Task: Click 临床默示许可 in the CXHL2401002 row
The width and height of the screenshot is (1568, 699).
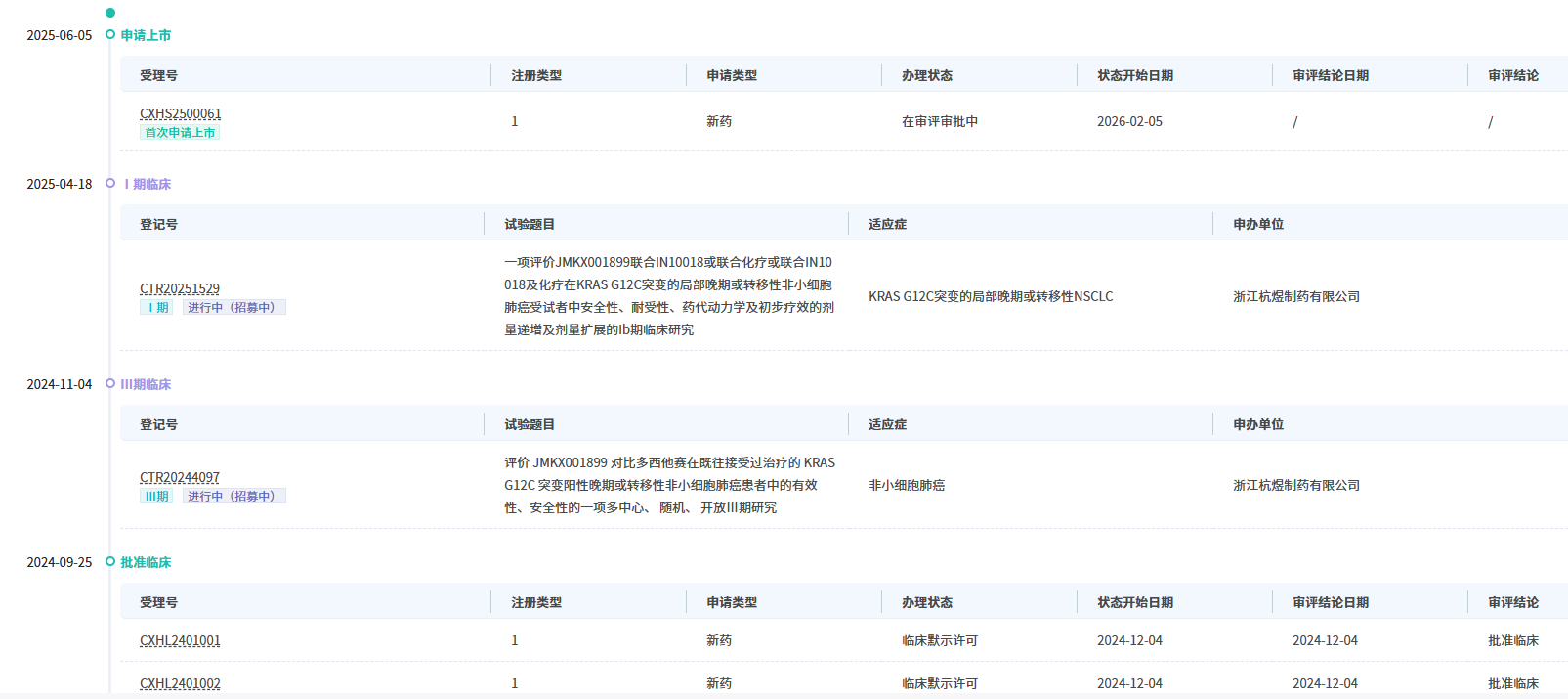Action: click(940, 683)
